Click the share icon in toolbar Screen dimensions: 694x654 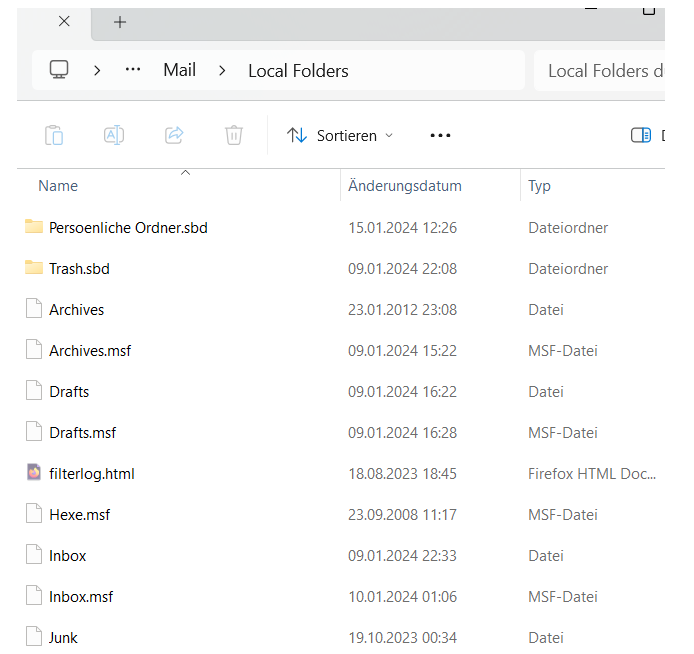(174, 135)
